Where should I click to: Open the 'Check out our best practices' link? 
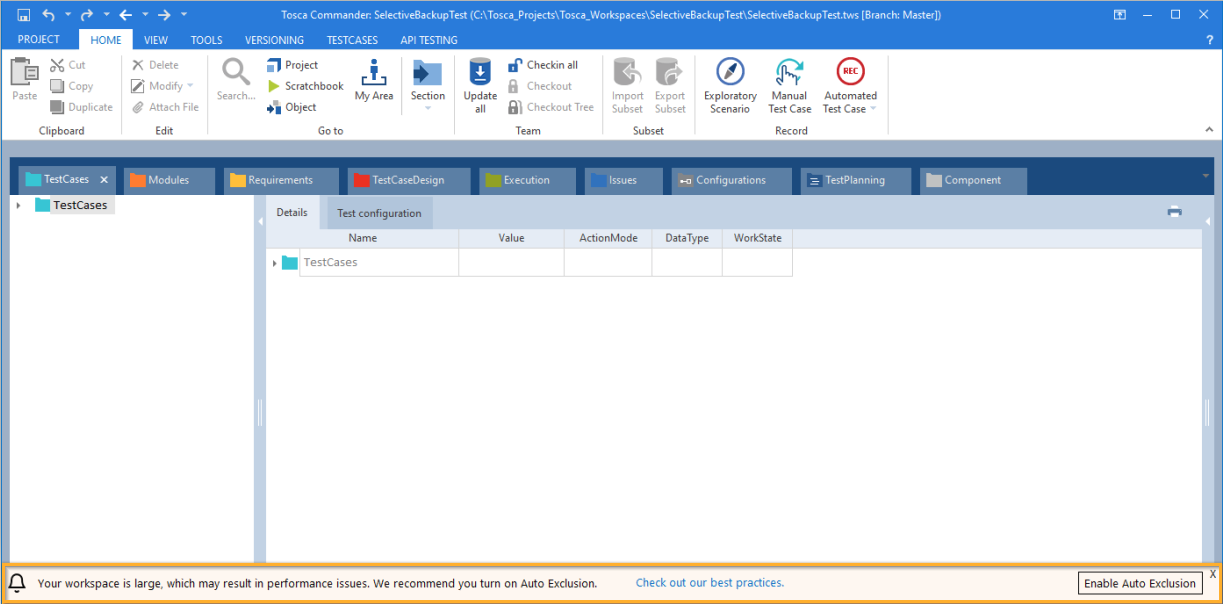tap(709, 583)
